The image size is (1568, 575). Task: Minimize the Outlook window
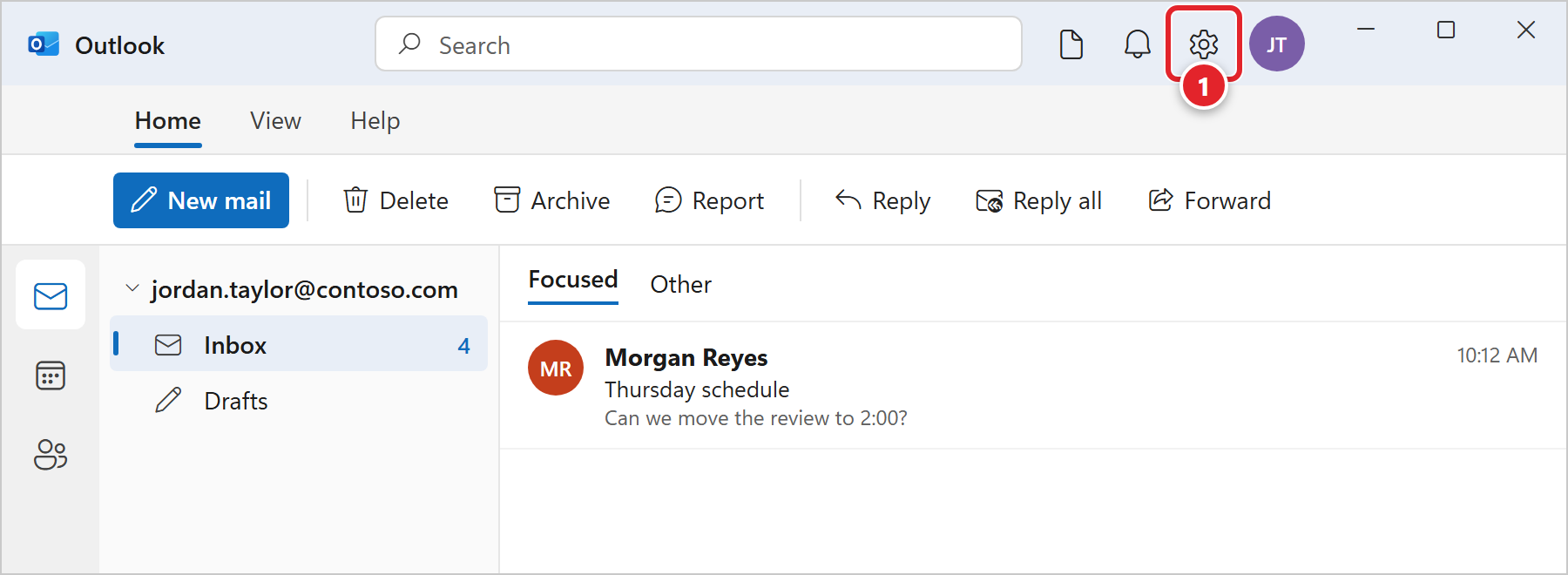pyautogui.click(x=1366, y=30)
